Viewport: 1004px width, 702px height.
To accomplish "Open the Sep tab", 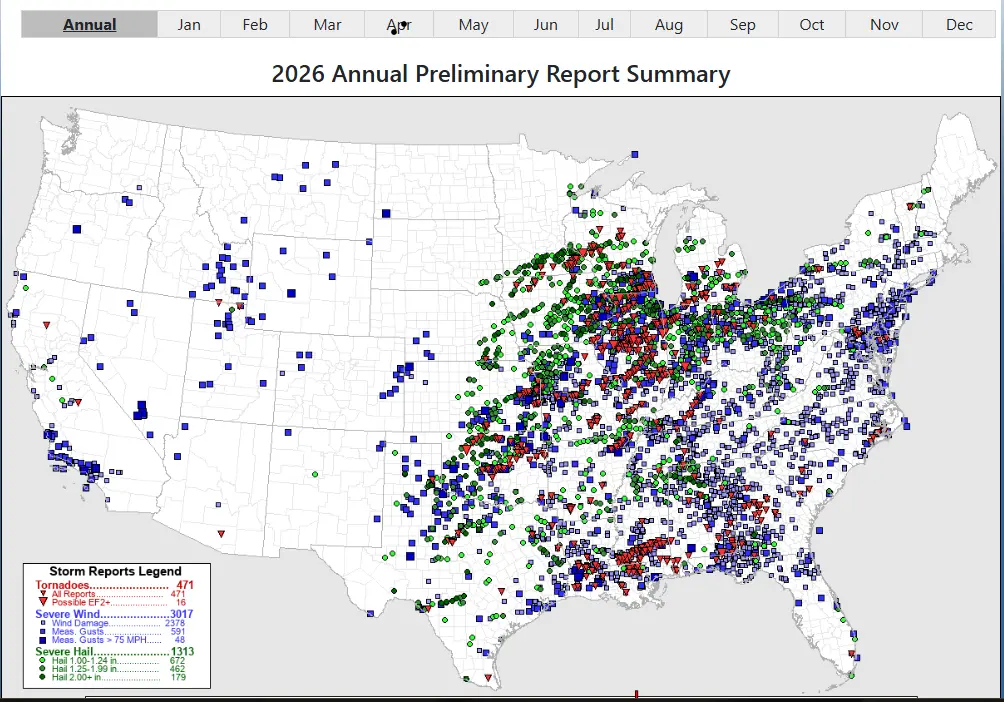I will point(742,24).
